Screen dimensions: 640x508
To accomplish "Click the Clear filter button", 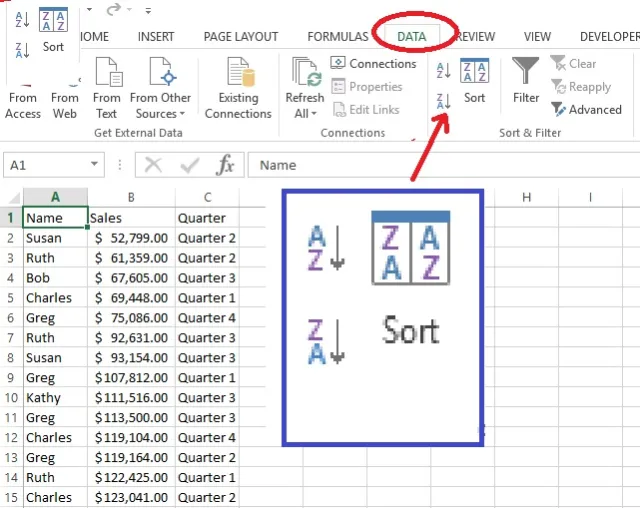I will point(573,64).
